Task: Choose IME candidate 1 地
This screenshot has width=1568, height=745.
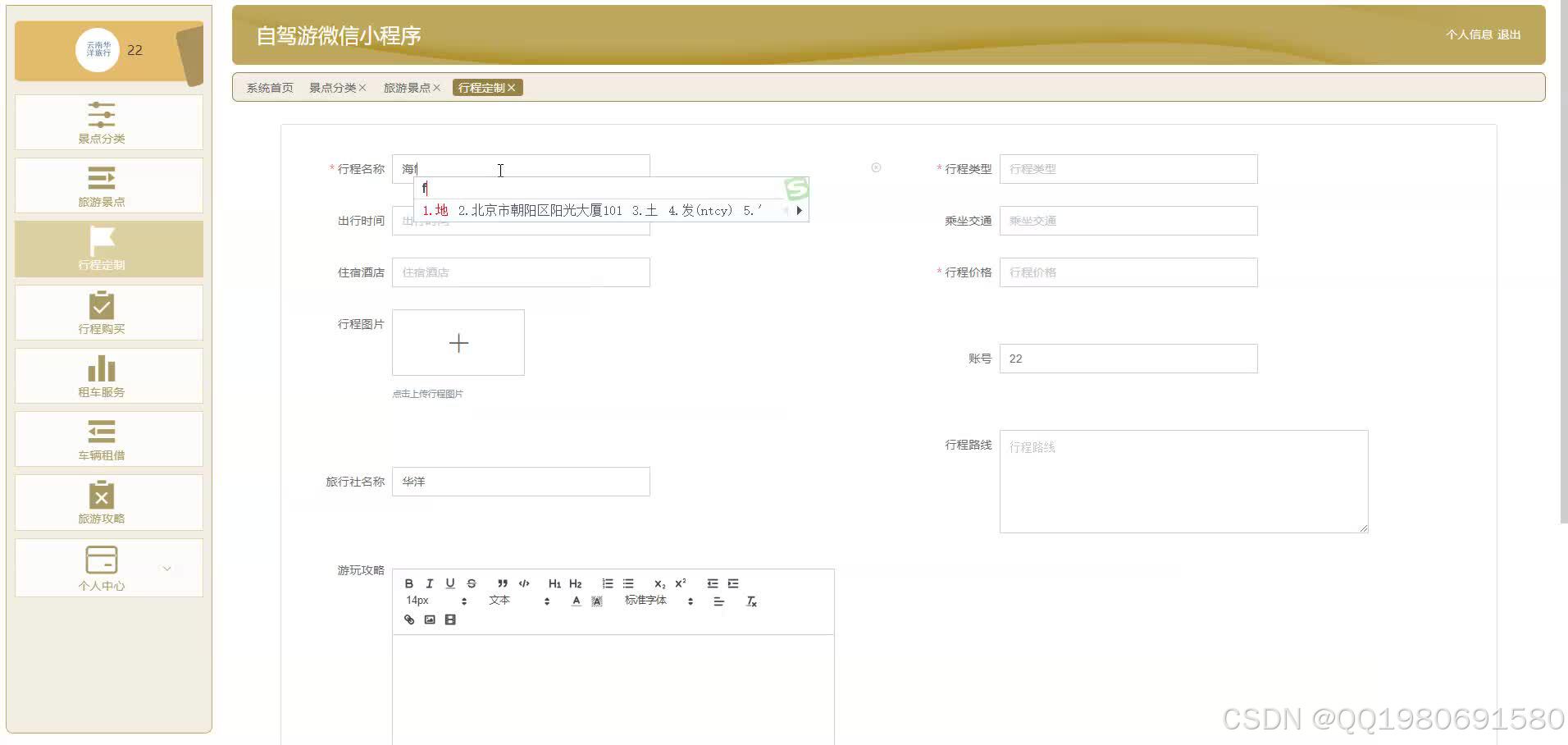Action: [x=435, y=211]
